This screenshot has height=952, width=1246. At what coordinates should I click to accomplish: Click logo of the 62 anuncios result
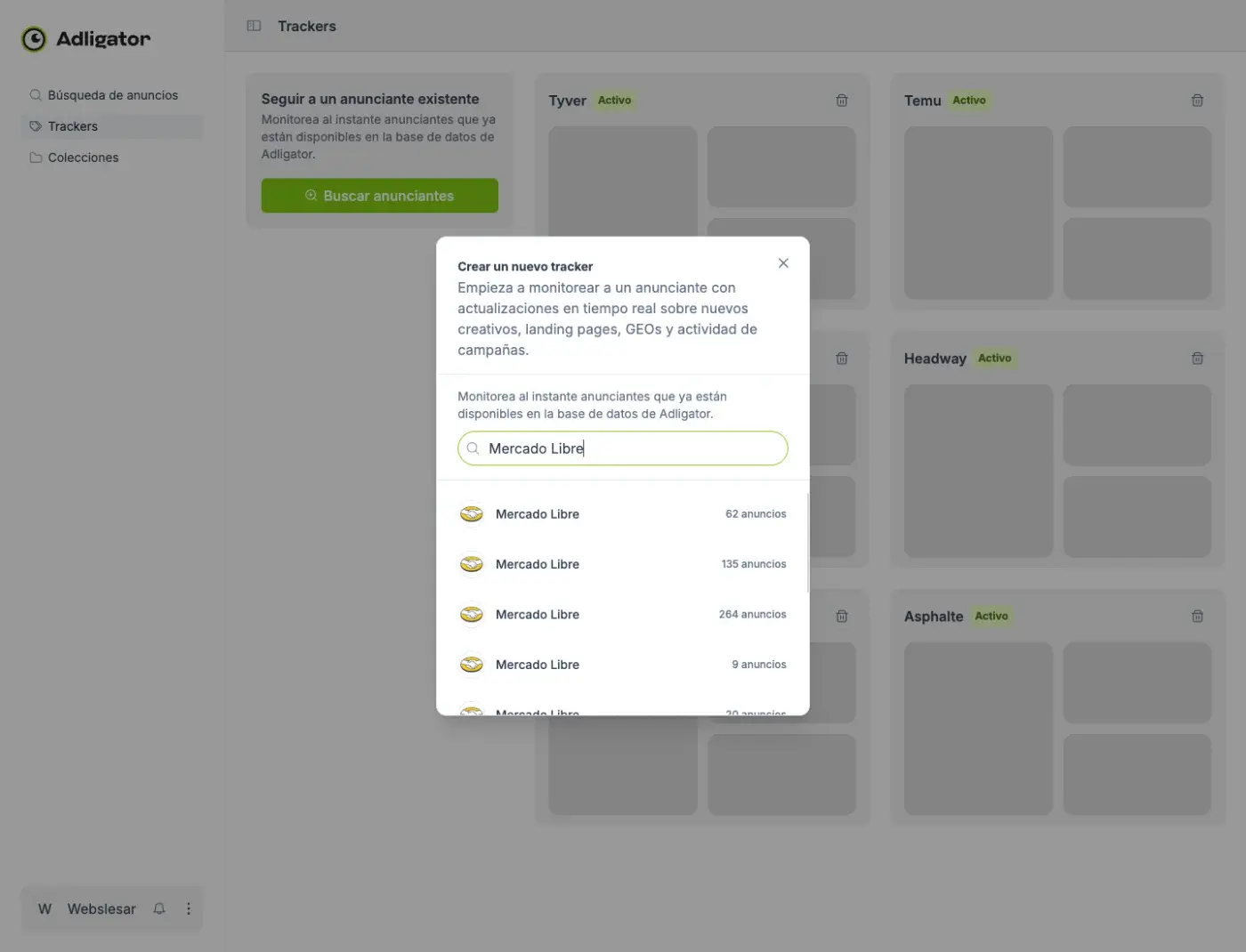471,514
